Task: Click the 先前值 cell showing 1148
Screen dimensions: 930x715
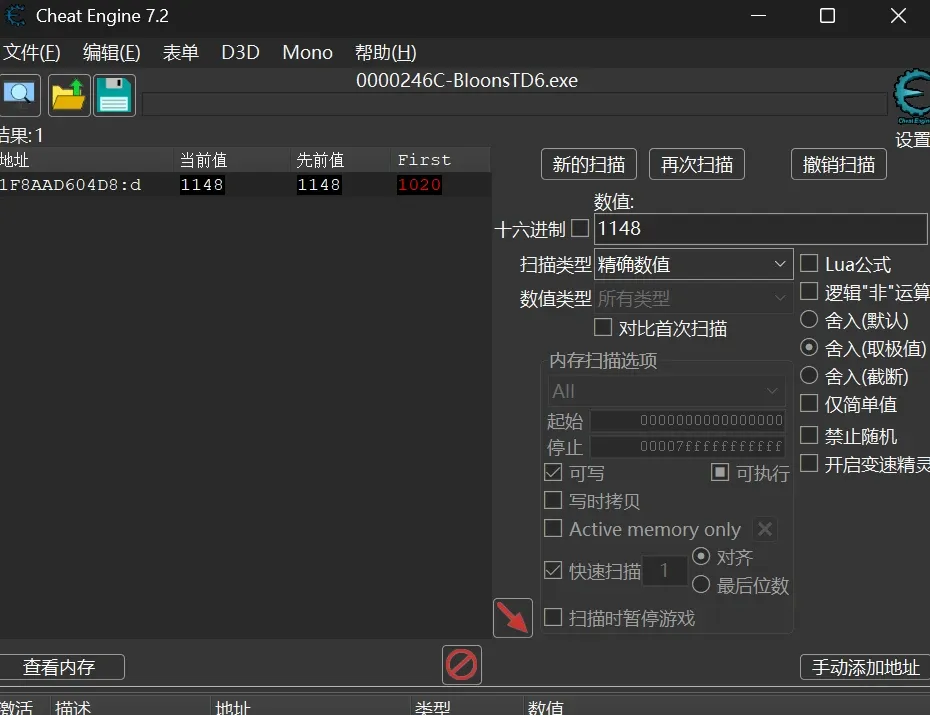Action: [x=319, y=184]
